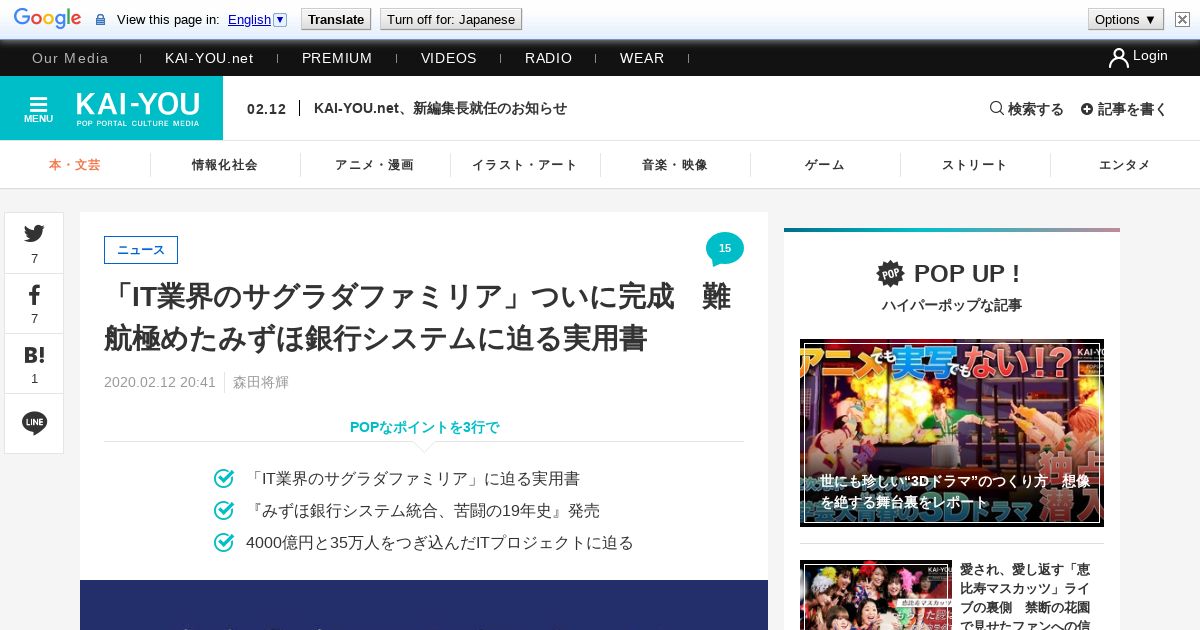Click the date 2020.02.12 20:41

[160, 382]
